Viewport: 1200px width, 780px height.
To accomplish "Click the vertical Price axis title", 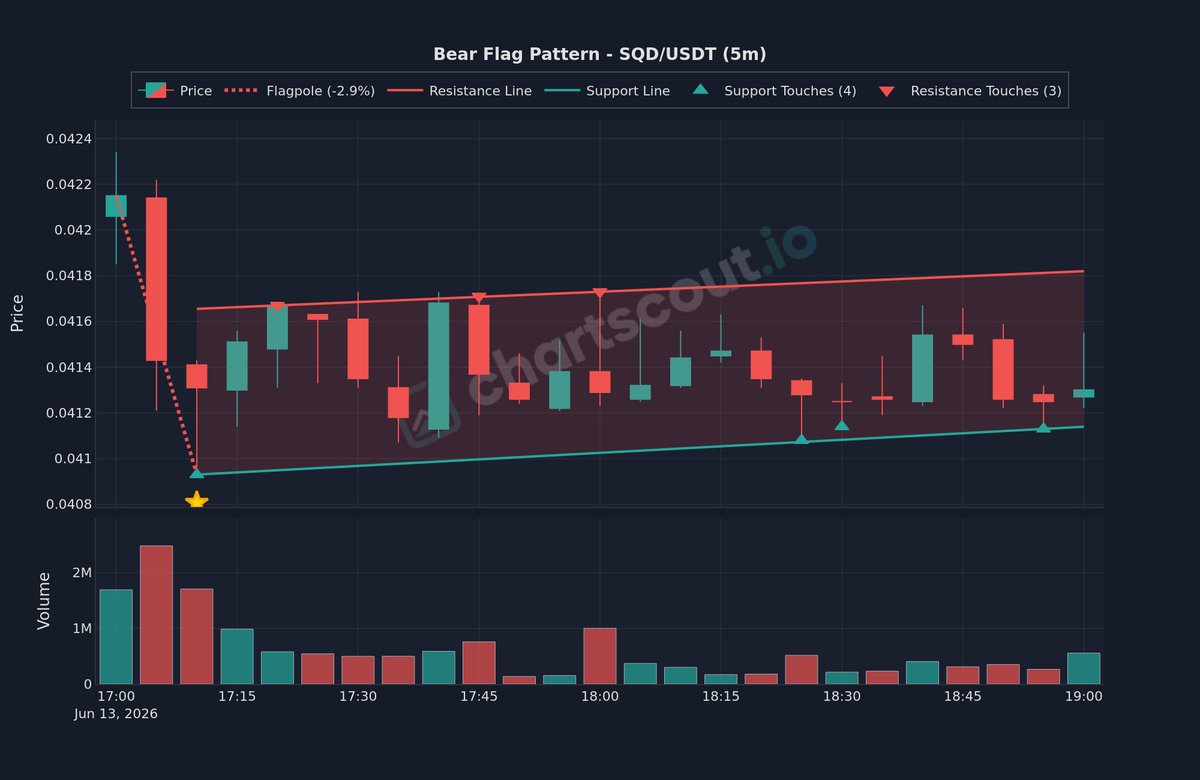I will [17, 313].
